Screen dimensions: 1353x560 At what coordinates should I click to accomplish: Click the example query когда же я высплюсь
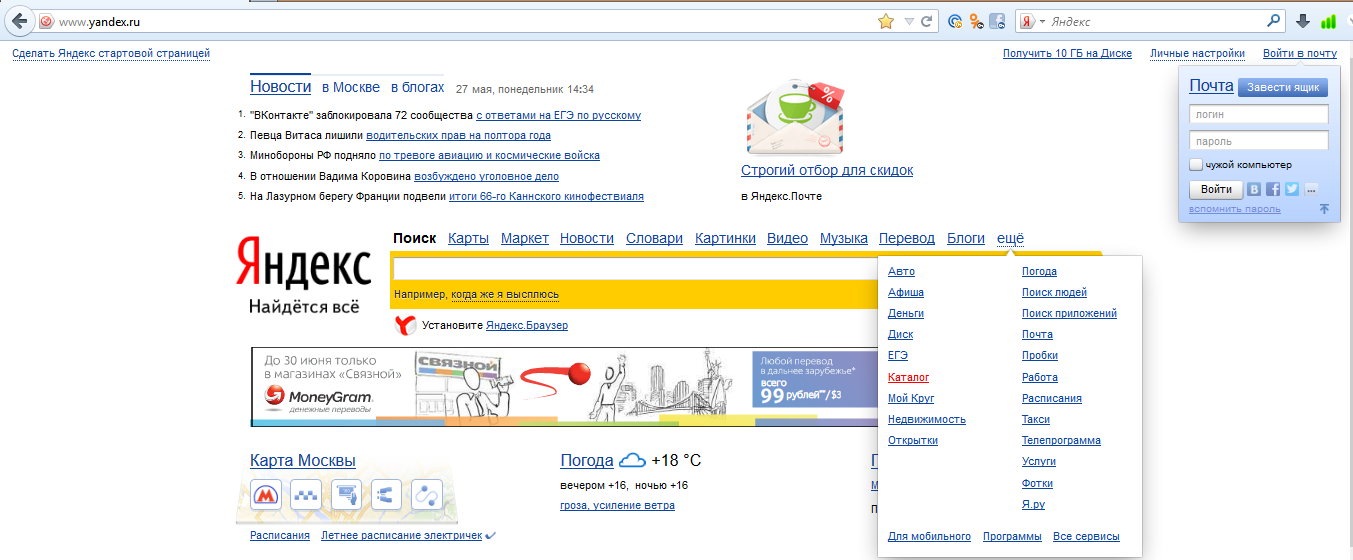pos(505,294)
